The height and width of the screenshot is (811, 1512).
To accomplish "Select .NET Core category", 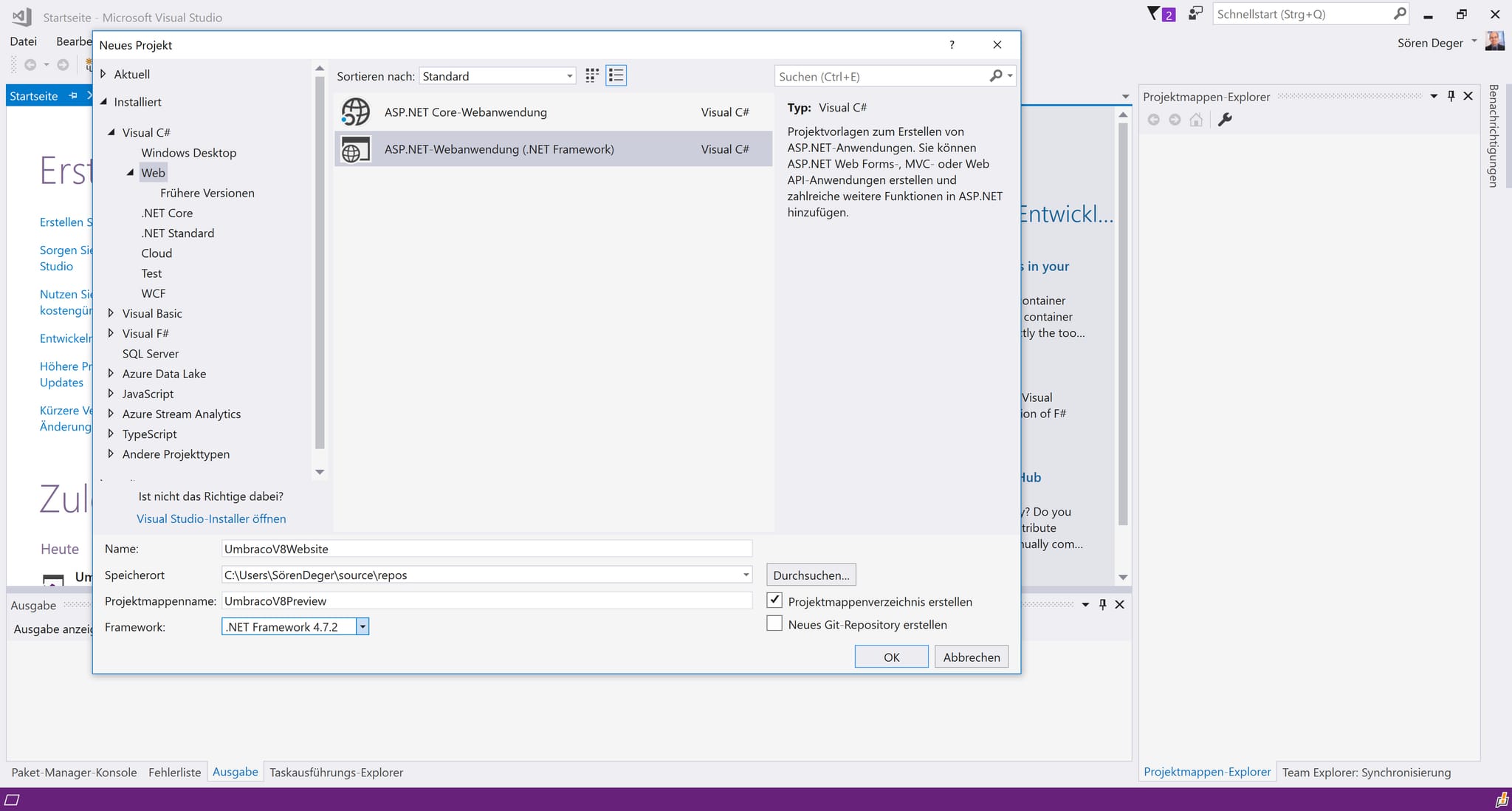I will click(167, 213).
